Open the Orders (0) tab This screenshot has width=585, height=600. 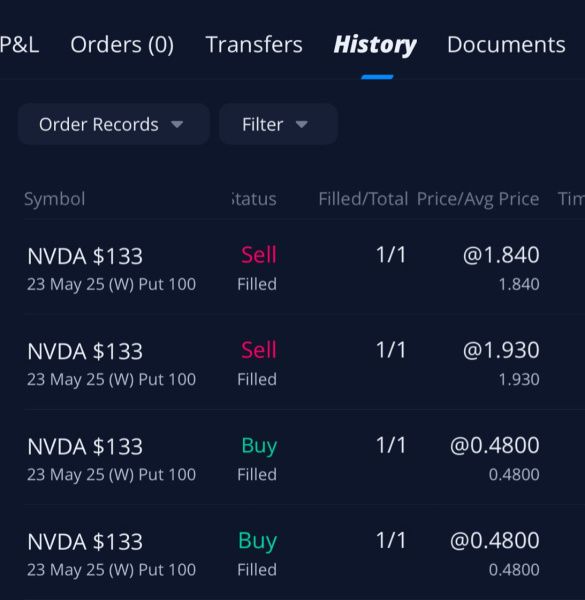click(x=122, y=44)
